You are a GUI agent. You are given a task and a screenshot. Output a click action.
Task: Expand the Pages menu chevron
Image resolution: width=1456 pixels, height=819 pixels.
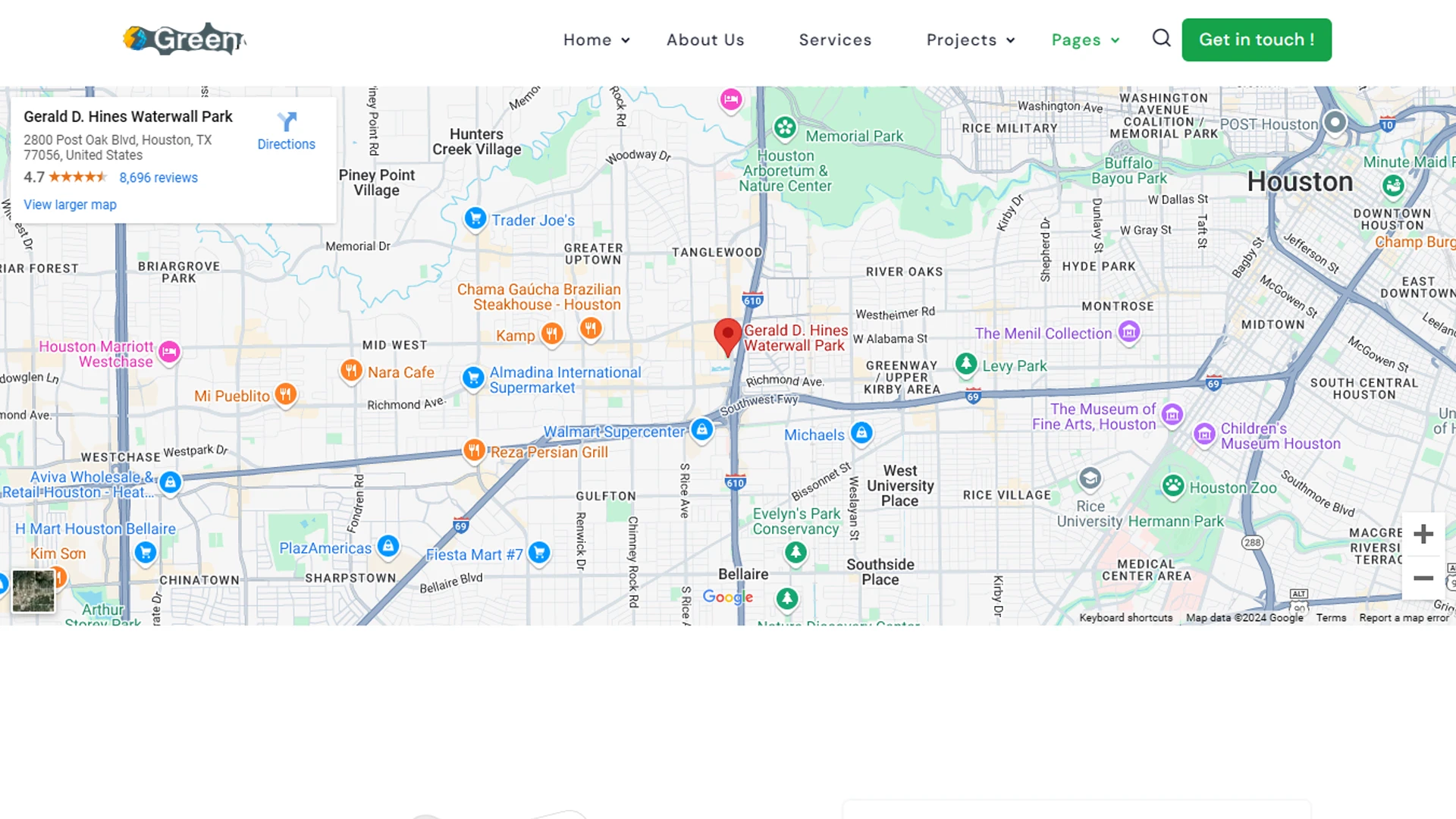click(1116, 40)
